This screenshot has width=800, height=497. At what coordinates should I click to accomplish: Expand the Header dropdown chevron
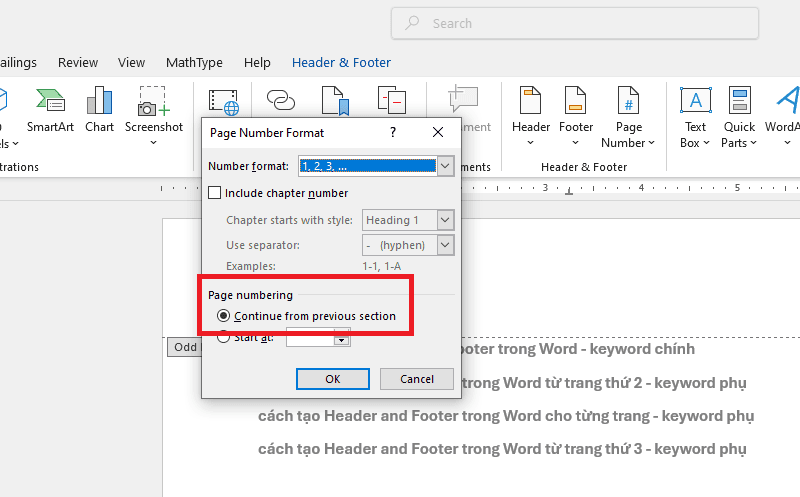[531, 143]
